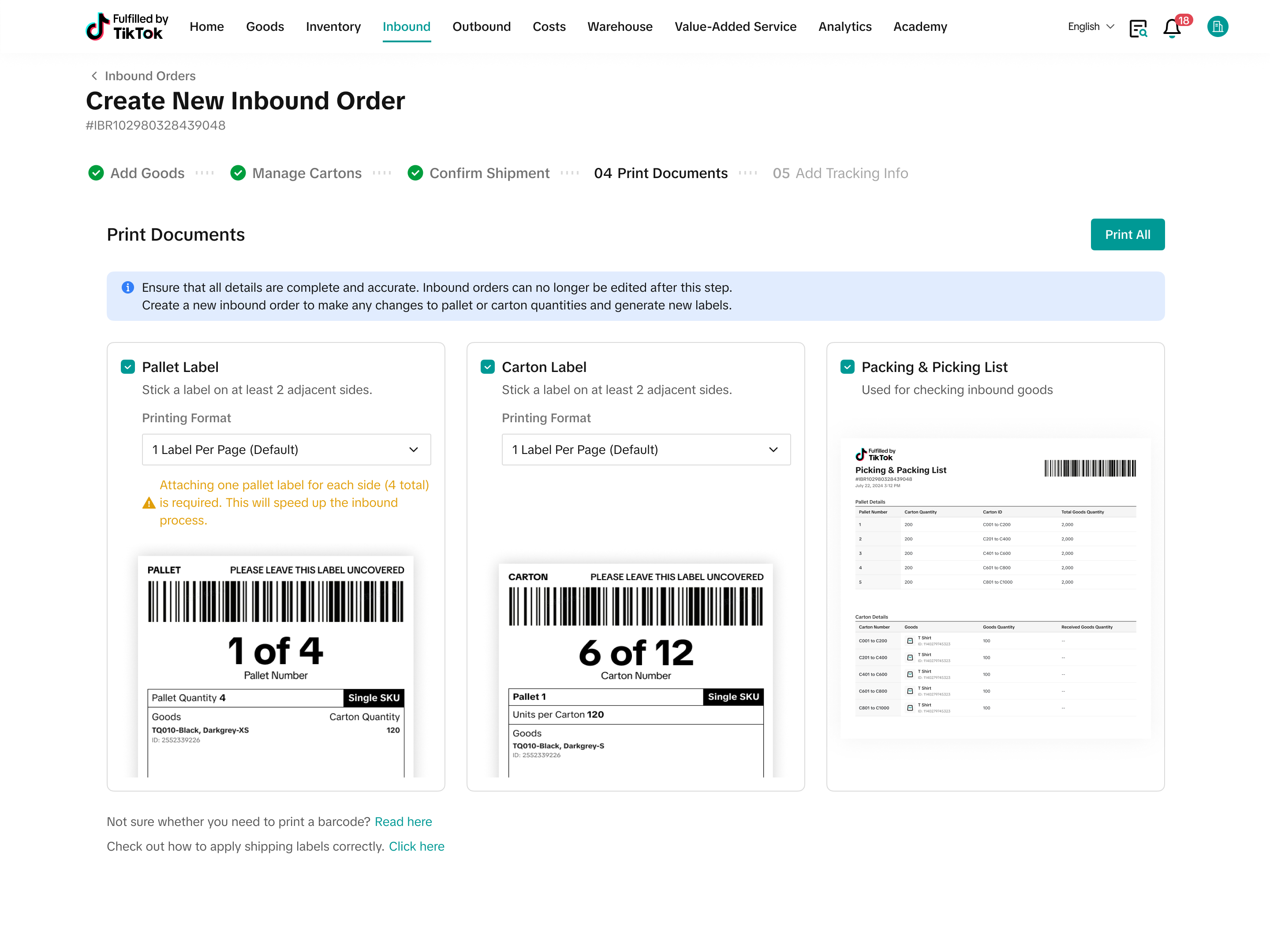Open Carton Label printing format dropdown
Viewport: 1270px width, 952px height.
(x=646, y=450)
